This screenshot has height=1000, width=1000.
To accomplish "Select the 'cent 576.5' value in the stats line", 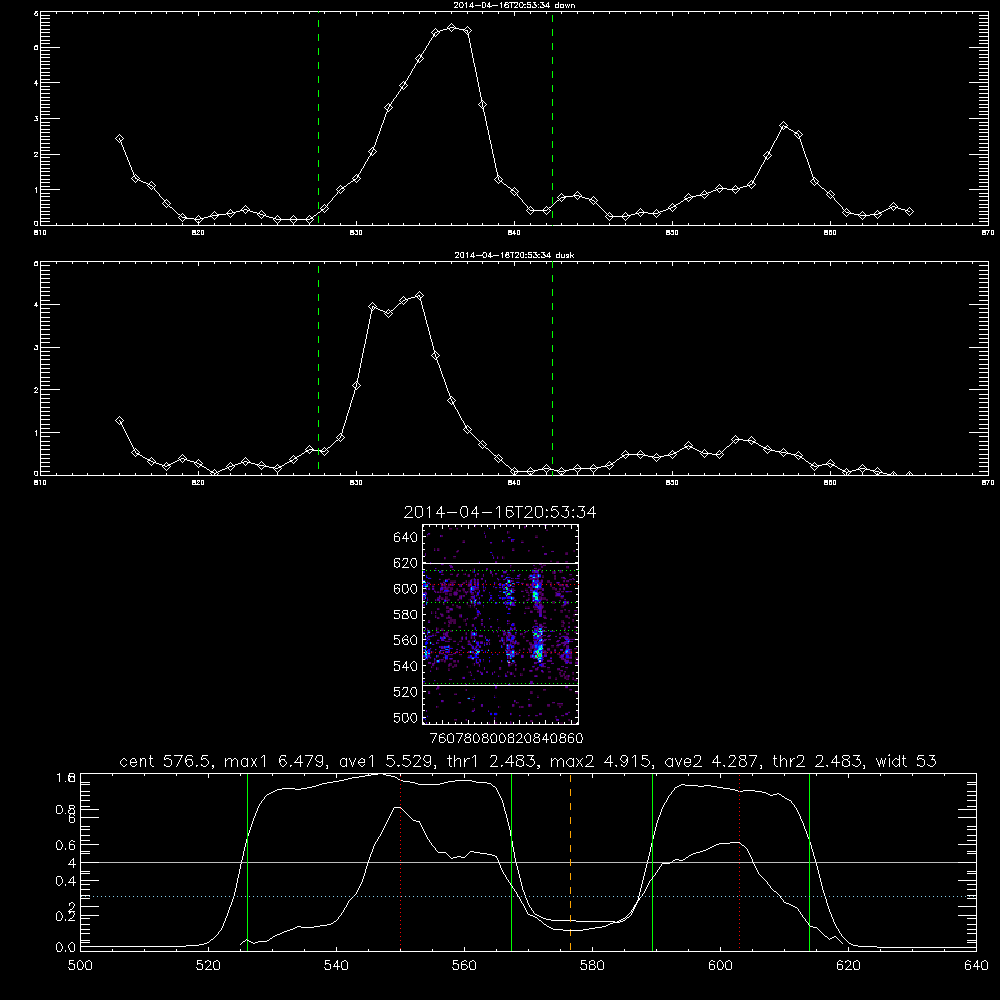I will 168,761.
